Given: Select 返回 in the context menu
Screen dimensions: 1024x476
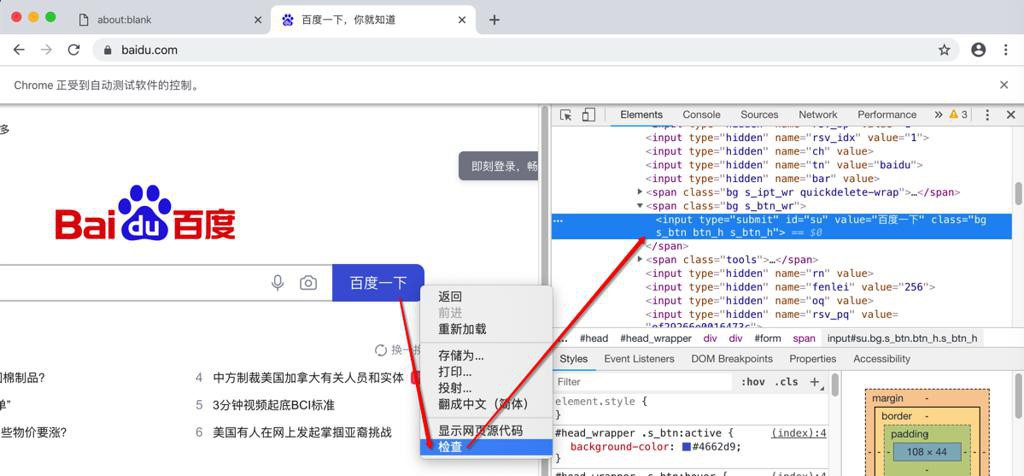Looking at the screenshot, I should (x=486, y=296).
